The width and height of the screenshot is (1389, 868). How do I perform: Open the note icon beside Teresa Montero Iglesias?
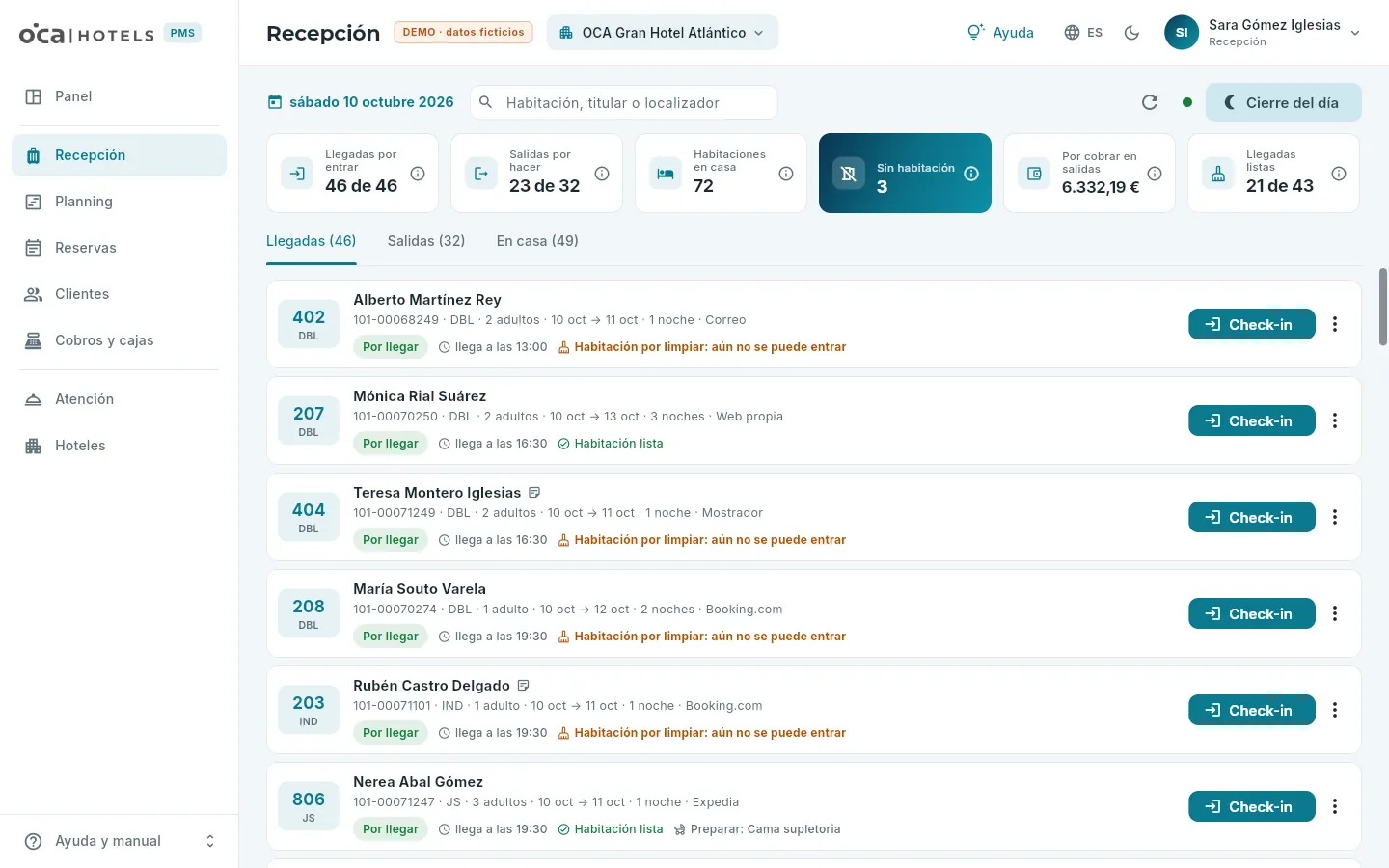[x=535, y=493]
